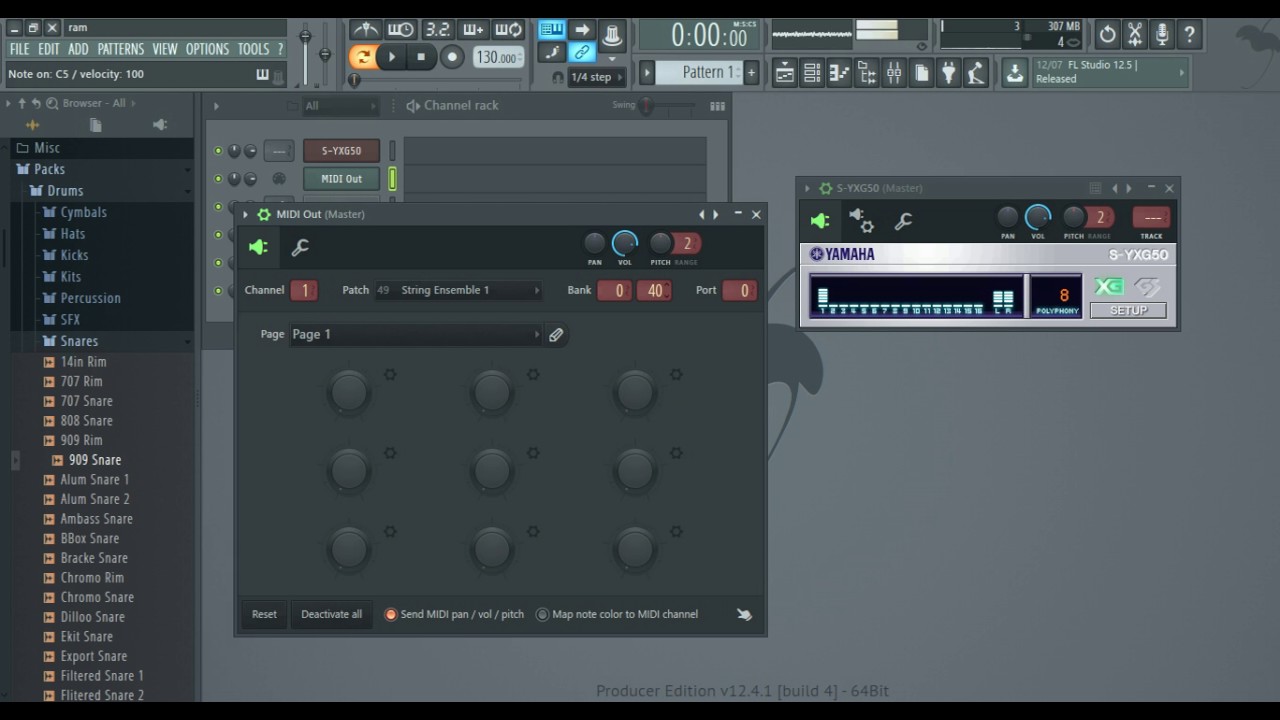The image size is (1280, 720).
Task: Click the scissors audio editor icon
Action: click(1134, 35)
